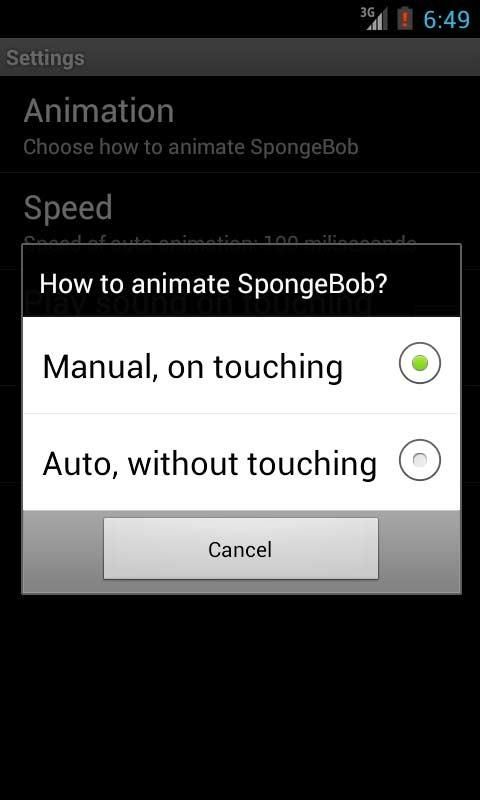Dismiss dialog with the Cancel button
This screenshot has height=800, width=480.
(x=241, y=549)
